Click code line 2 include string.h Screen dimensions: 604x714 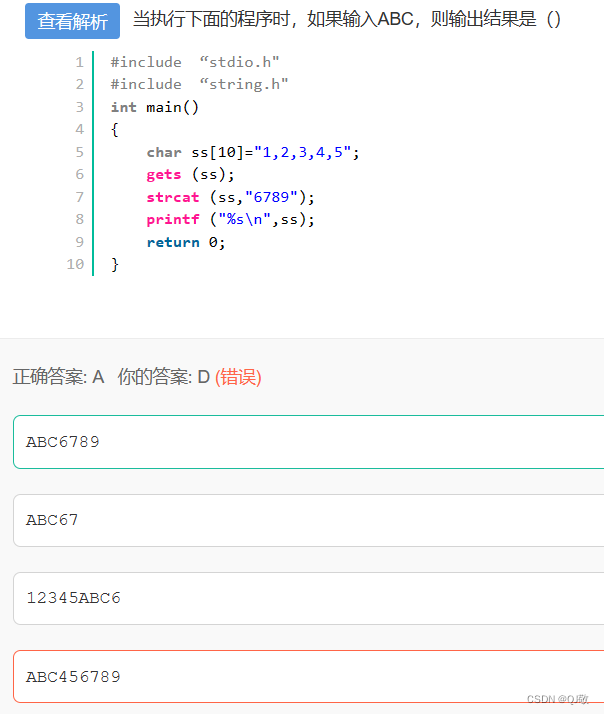click(x=200, y=84)
